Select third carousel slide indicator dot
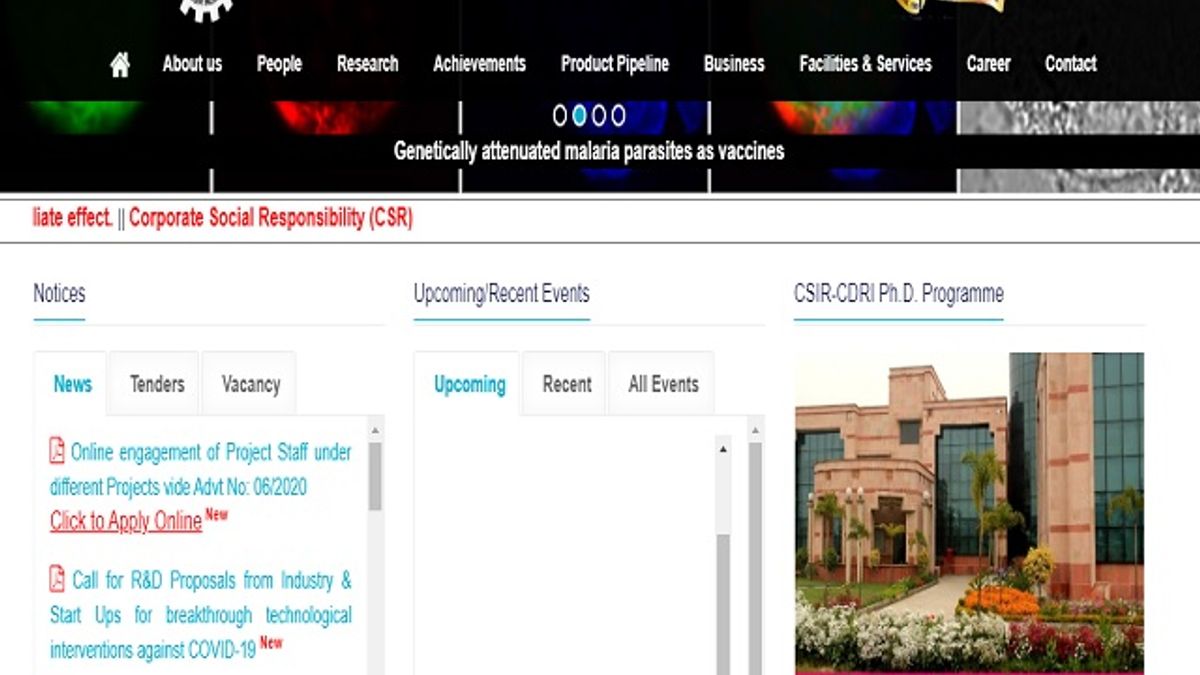This screenshot has width=1200, height=675. tap(598, 116)
